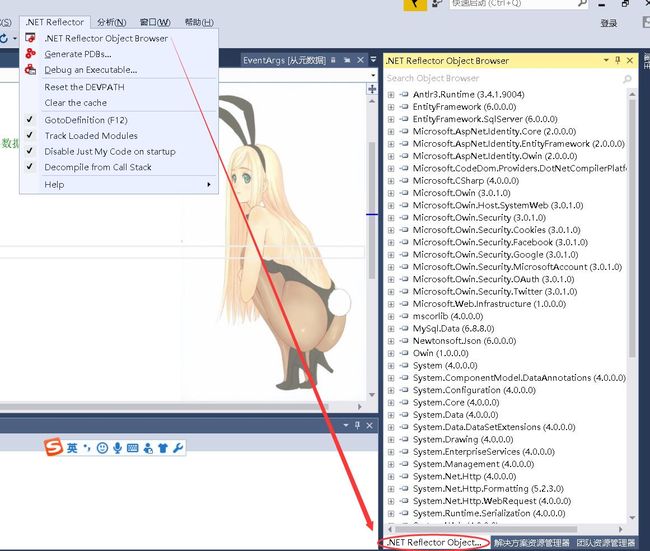Expand the Antlr3.Runtime node
Image resolution: width=650 pixels, height=551 pixels.
[x=390, y=95]
